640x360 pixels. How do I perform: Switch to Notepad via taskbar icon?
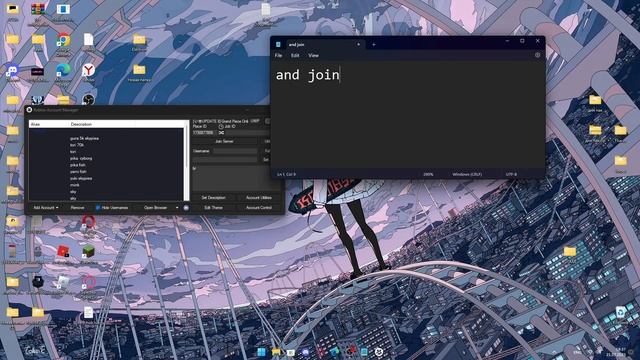pos(364,352)
